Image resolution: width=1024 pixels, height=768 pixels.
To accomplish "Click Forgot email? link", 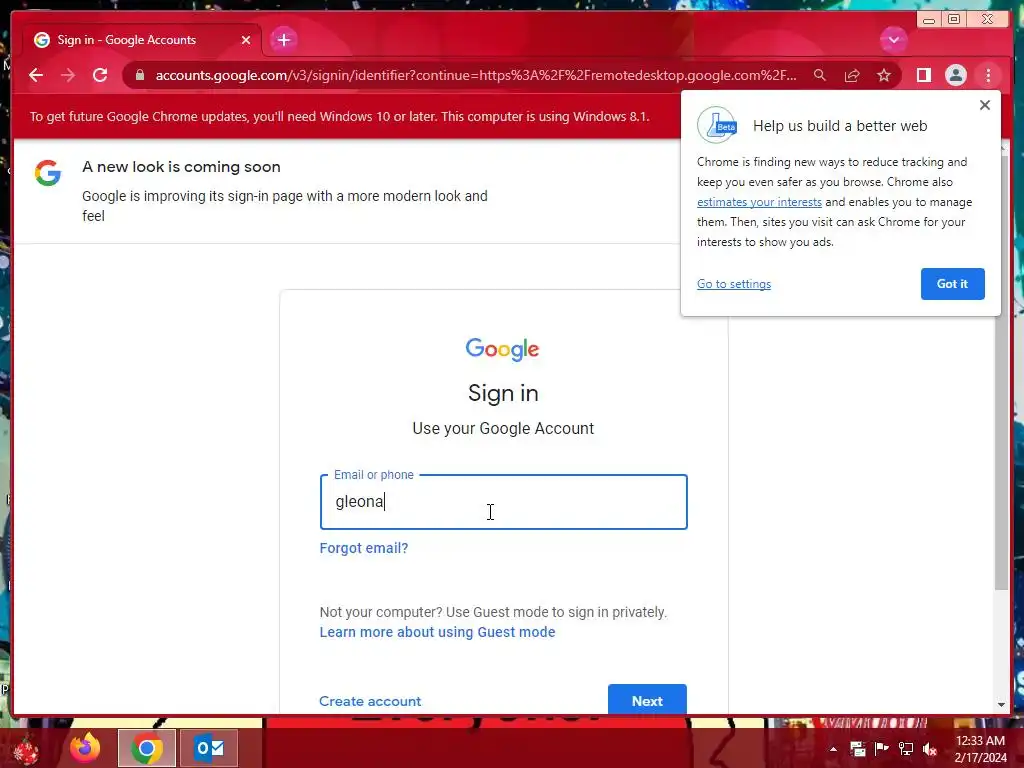I will 364,548.
